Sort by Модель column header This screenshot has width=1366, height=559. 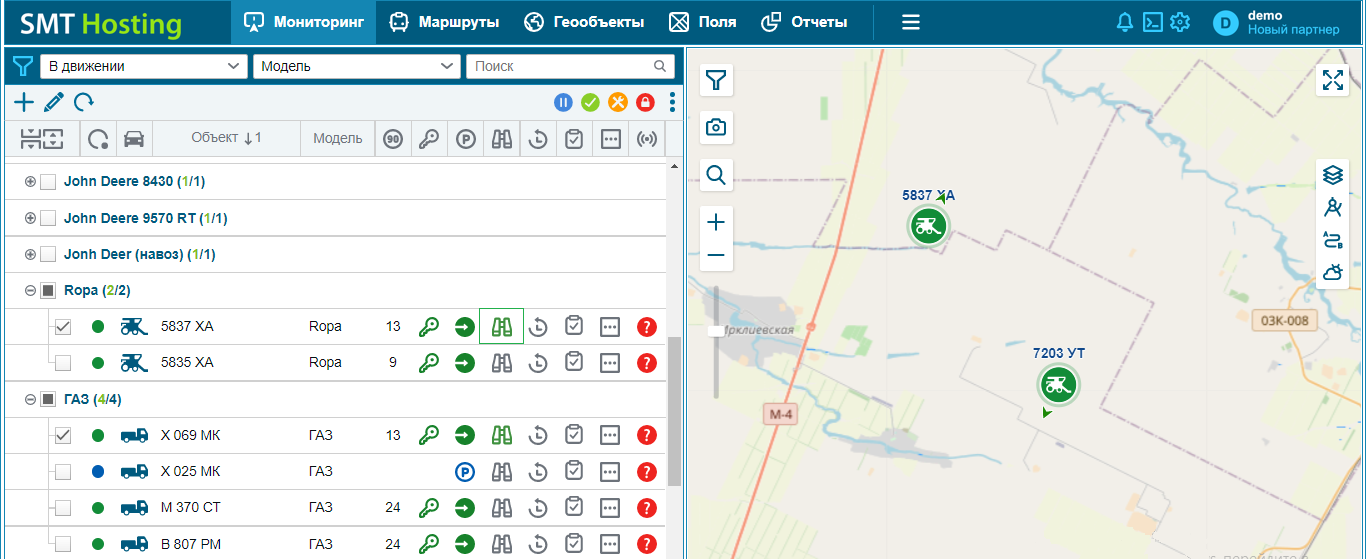coord(338,138)
